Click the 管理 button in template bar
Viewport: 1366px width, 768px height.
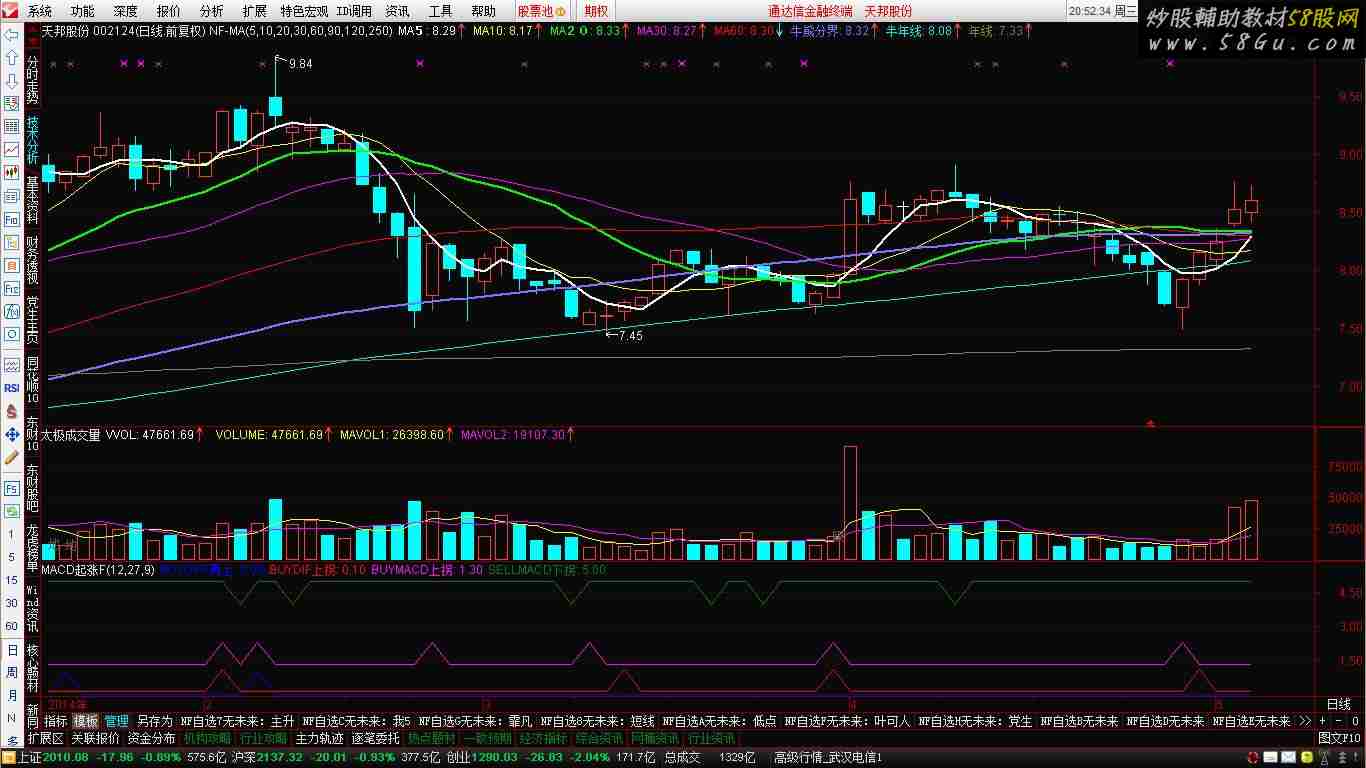pyautogui.click(x=117, y=721)
